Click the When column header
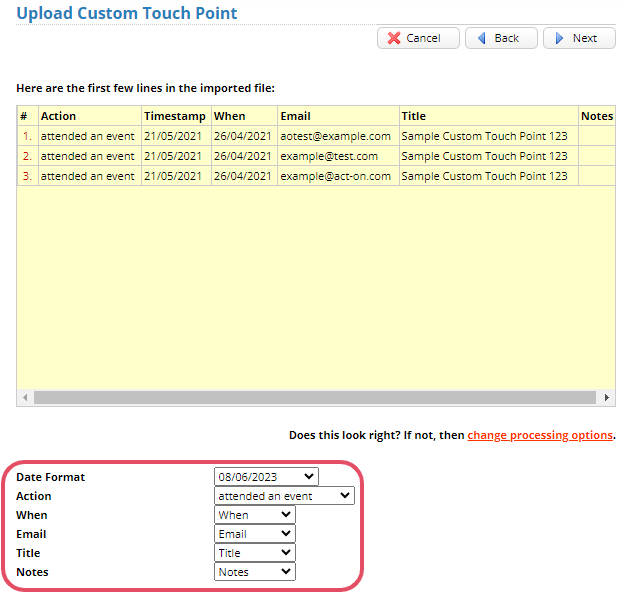Viewport: 620px width, 595px height. [244, 116]
